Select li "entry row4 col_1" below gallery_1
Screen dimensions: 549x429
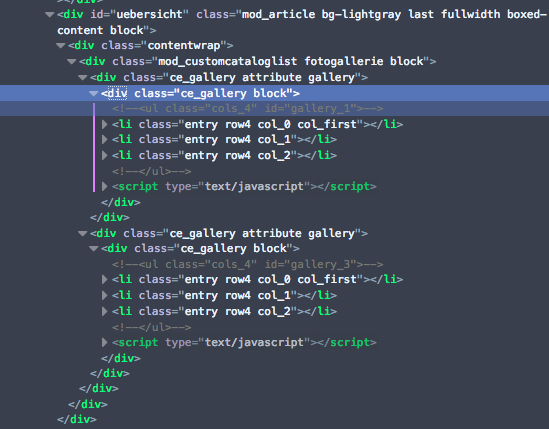(224, 140)
